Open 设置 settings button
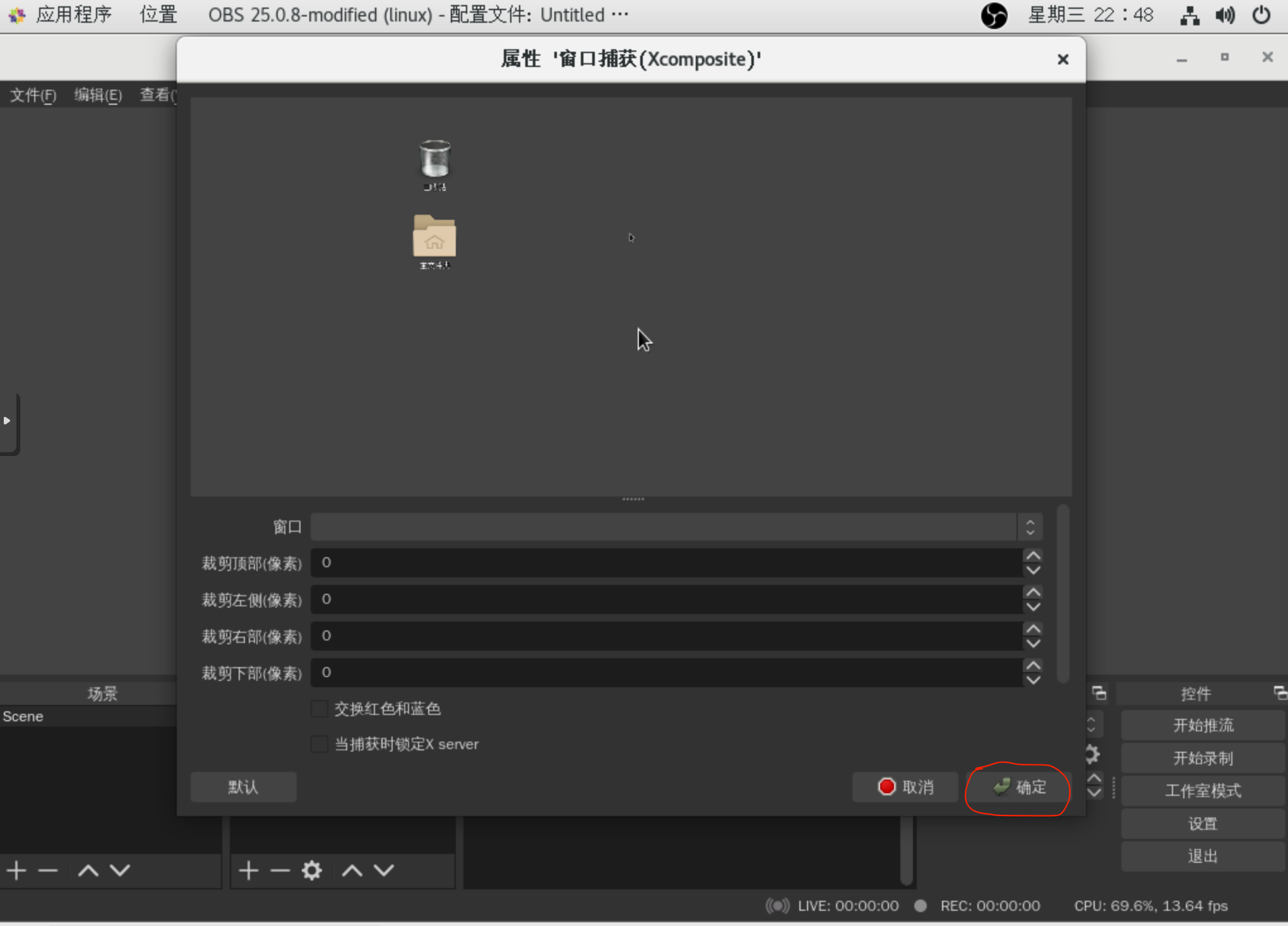This screenshot has width=1288, height=926. 1203,824
